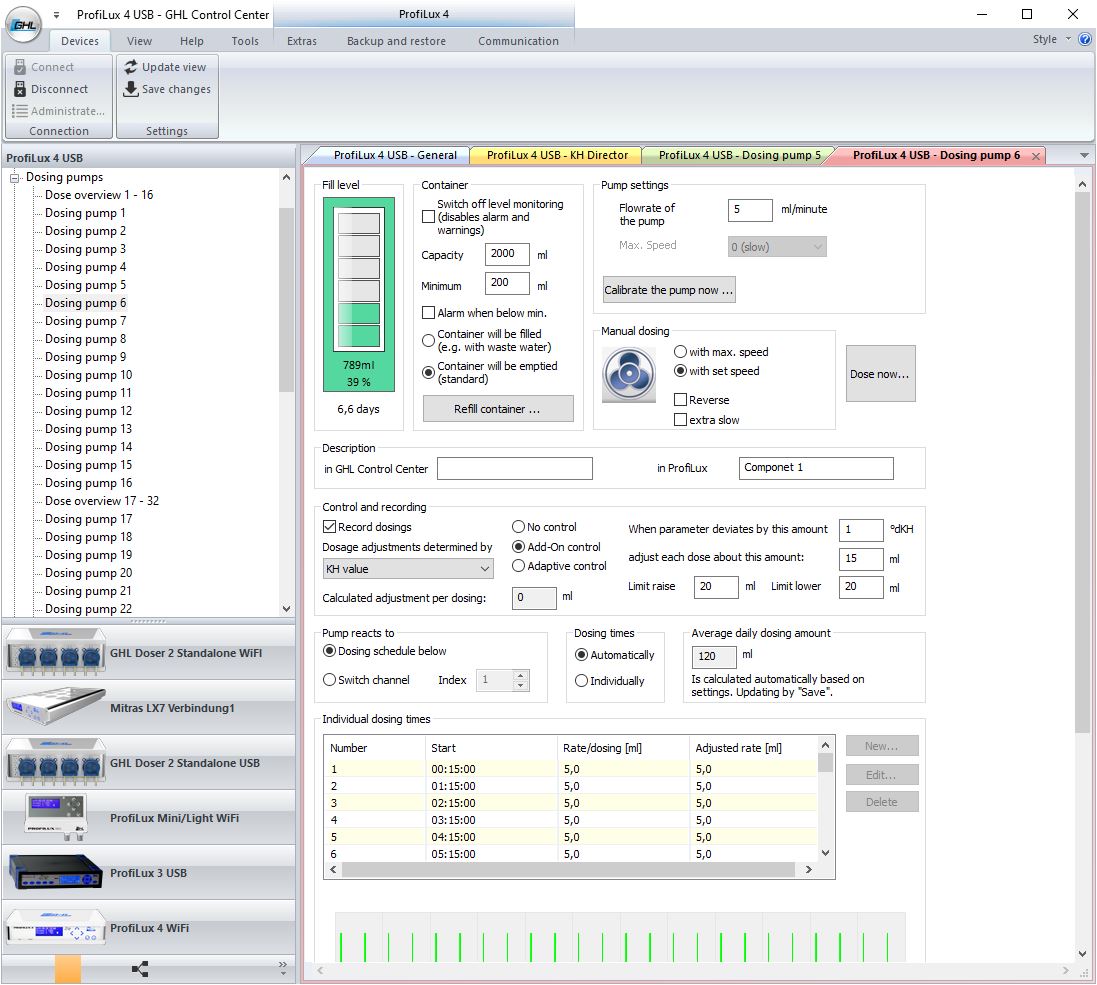Collapse the Dosing pumps tree node
1097x985 pixels.
tap(15, 177)
